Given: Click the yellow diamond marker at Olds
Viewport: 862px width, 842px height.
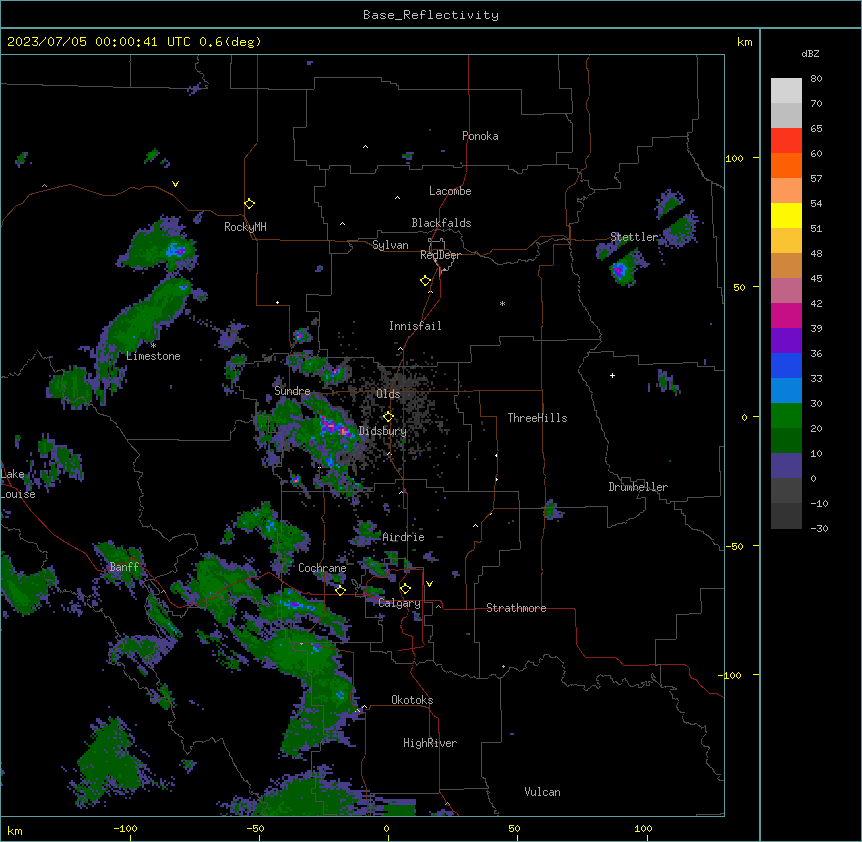Looking at the screenshot, I should (x=388, y=417).
